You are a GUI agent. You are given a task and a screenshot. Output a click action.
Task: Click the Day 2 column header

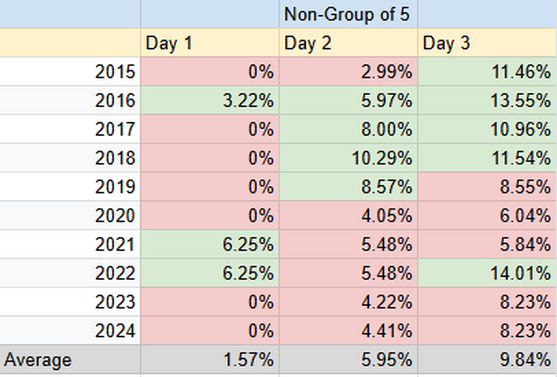(348, 43)
